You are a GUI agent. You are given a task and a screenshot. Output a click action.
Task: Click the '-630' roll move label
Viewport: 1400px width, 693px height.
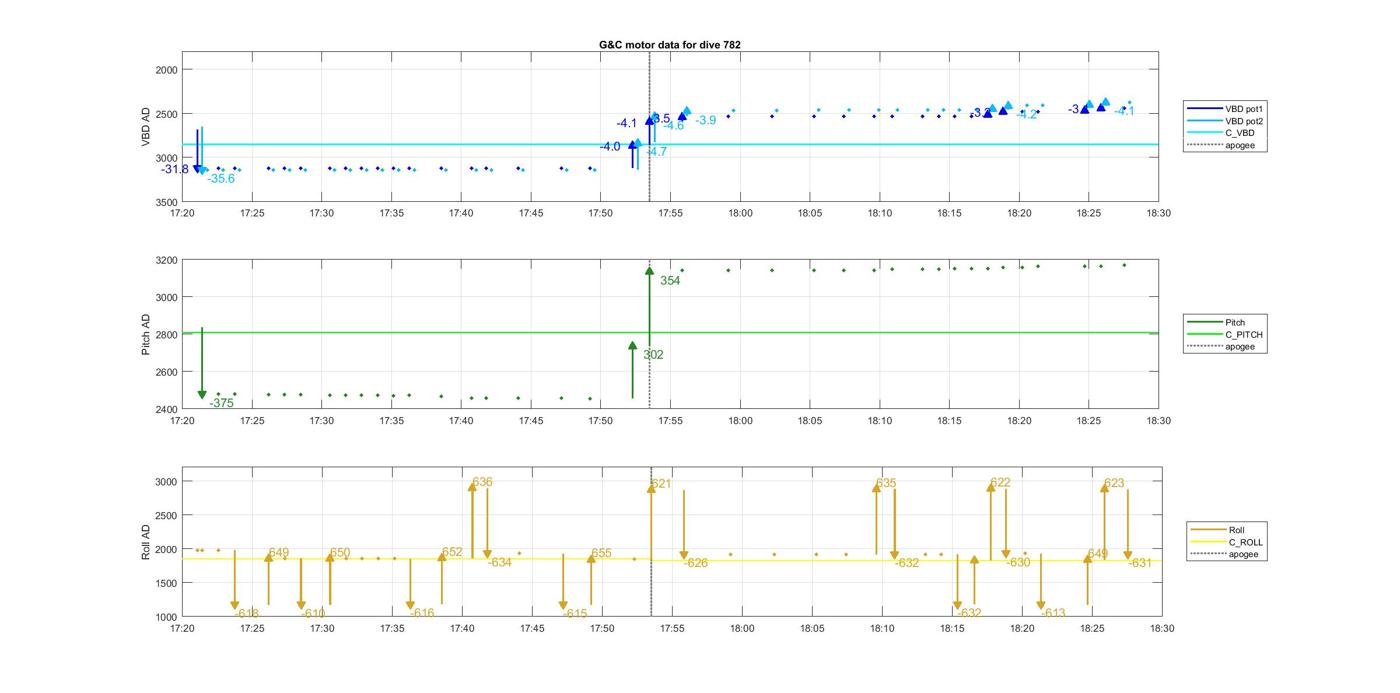[x=1018, y=563]
